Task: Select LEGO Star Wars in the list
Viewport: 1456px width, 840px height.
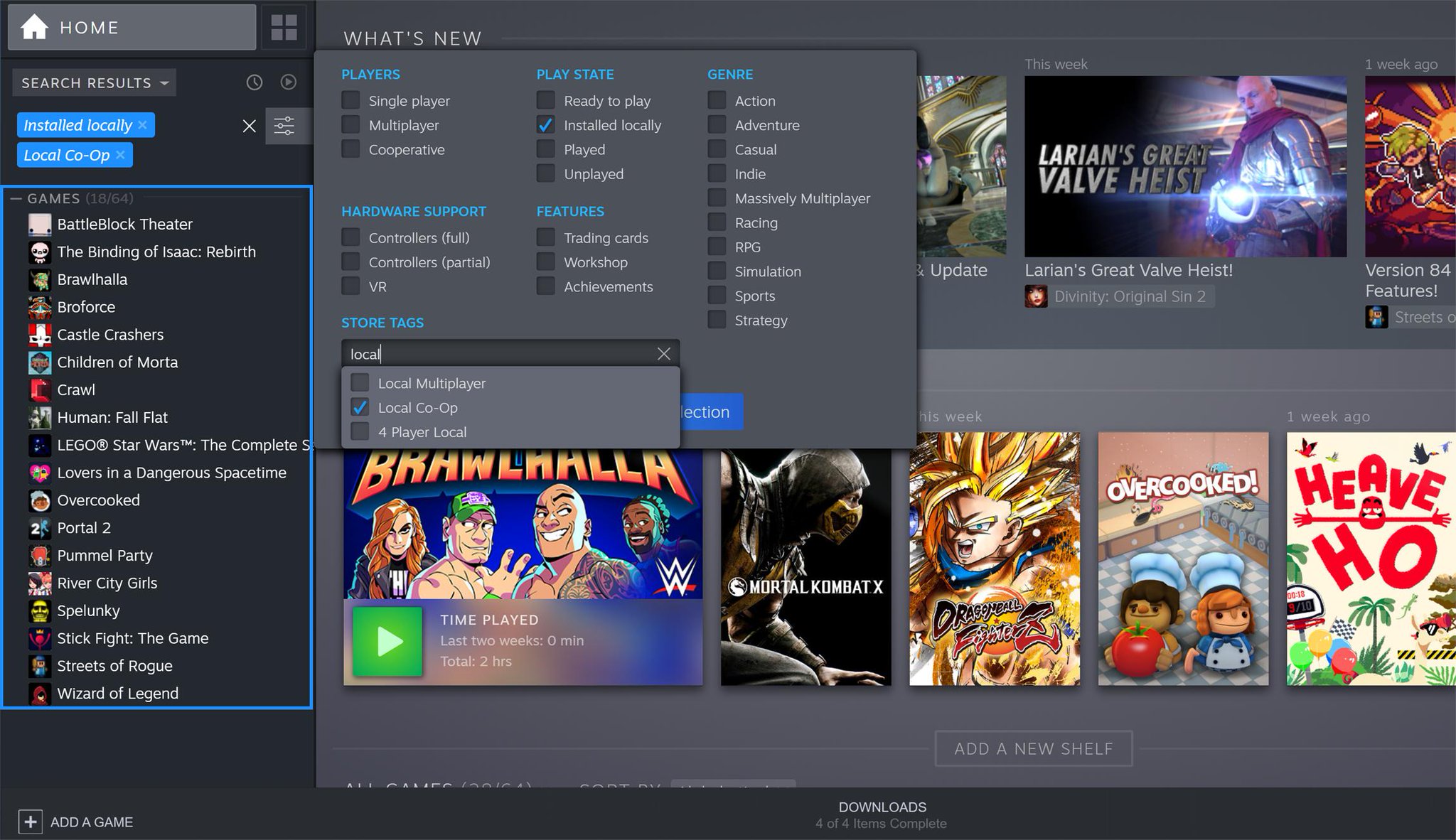Action: click(x=183, y=445)
